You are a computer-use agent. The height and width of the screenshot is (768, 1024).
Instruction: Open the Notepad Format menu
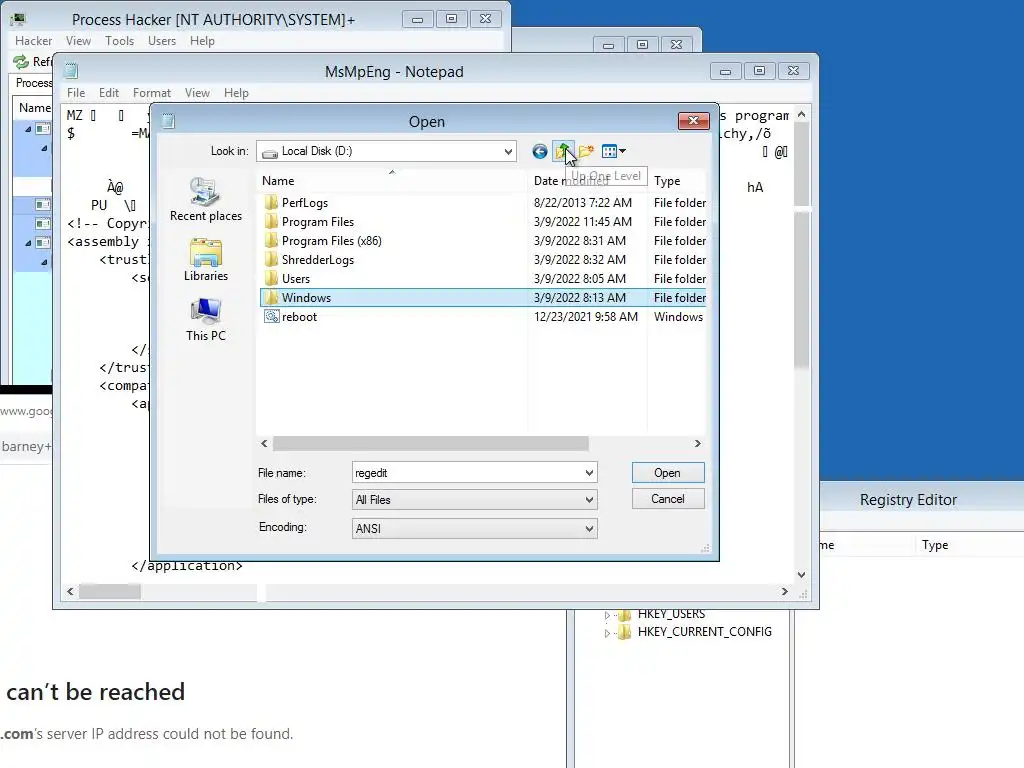(x=152, y=93)
